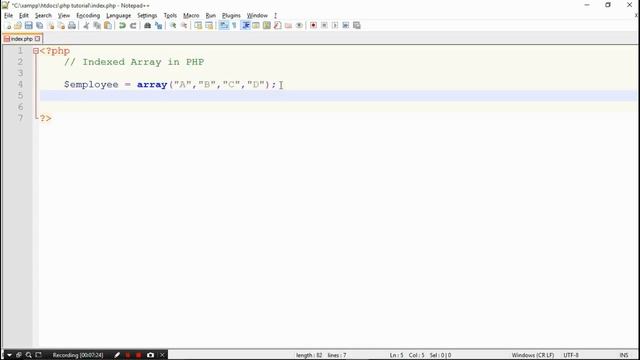Open the Encoding menu
The image size is (640, 360).
(88, 16)
